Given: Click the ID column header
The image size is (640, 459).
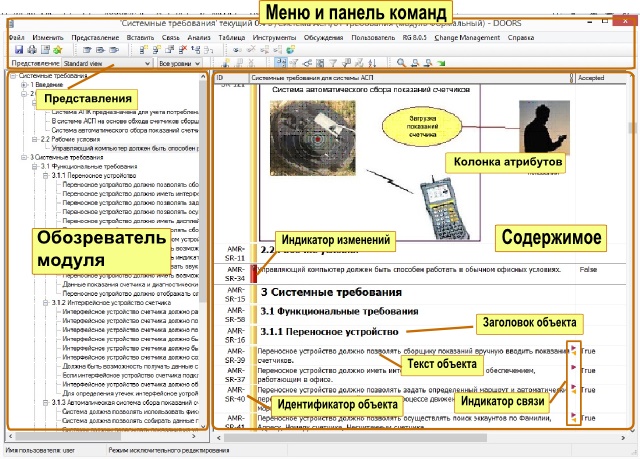Looking at the screenshot, I should tap(231, 78).
